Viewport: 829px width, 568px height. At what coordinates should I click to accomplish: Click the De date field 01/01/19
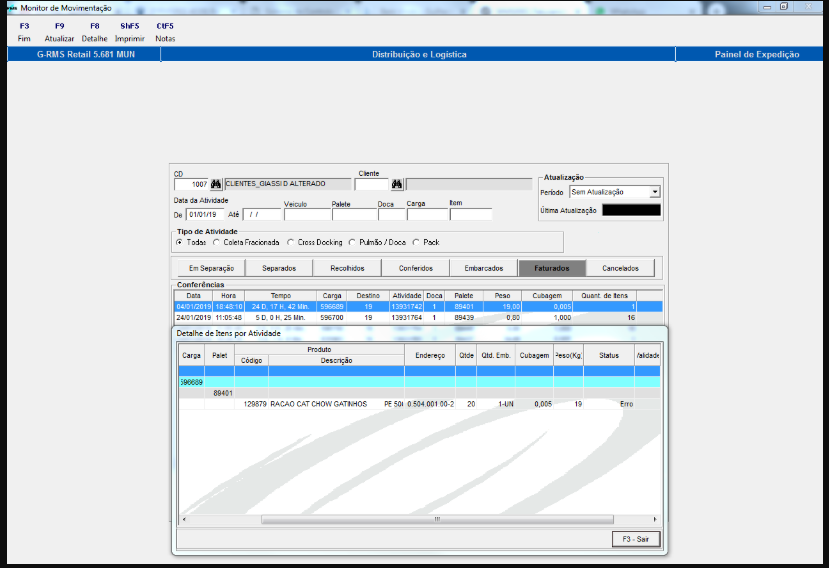point(205,215)
